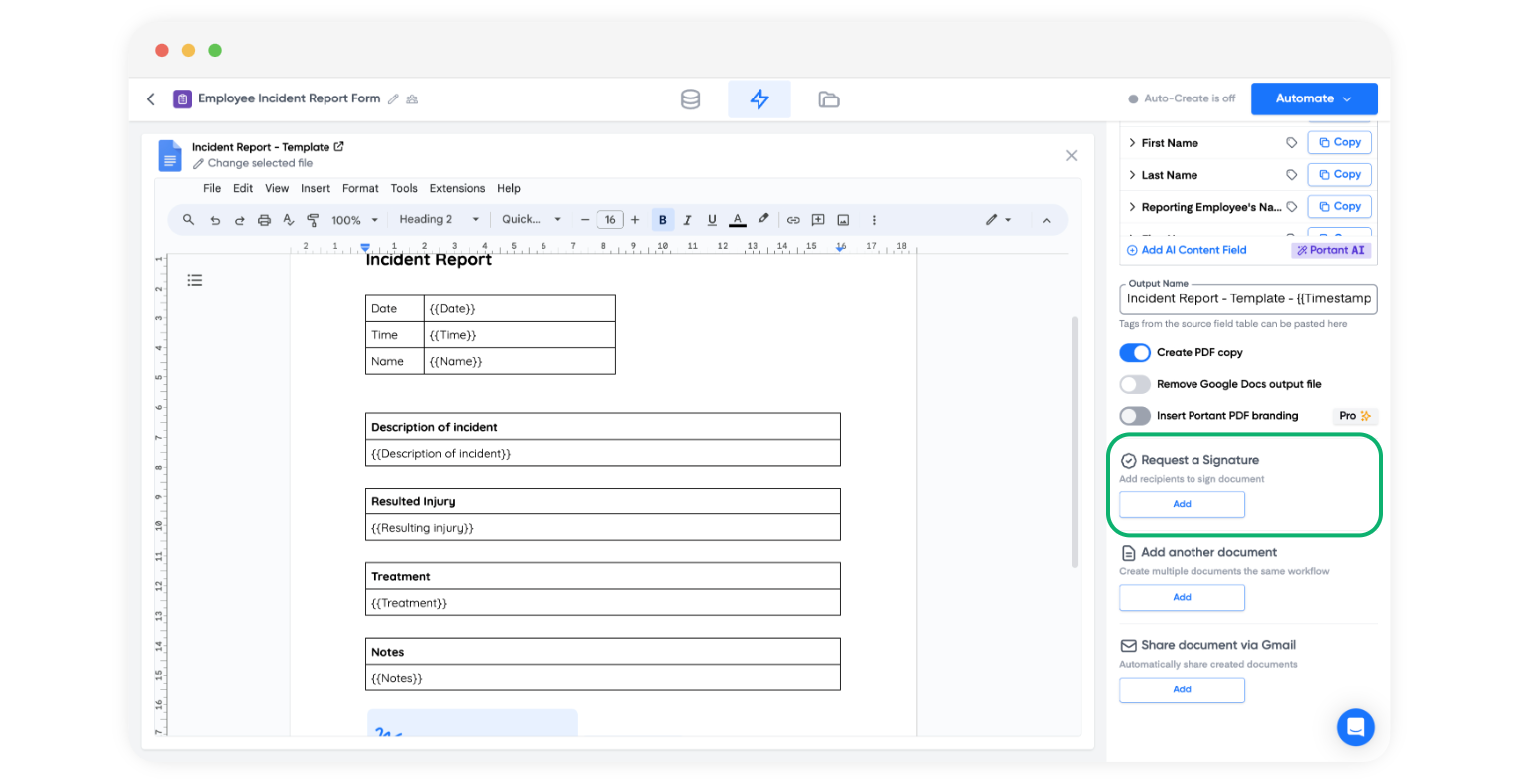Open the database source icon tab
The height and width of the screenshot is (784, 1519).
click(x=690, y=99)
